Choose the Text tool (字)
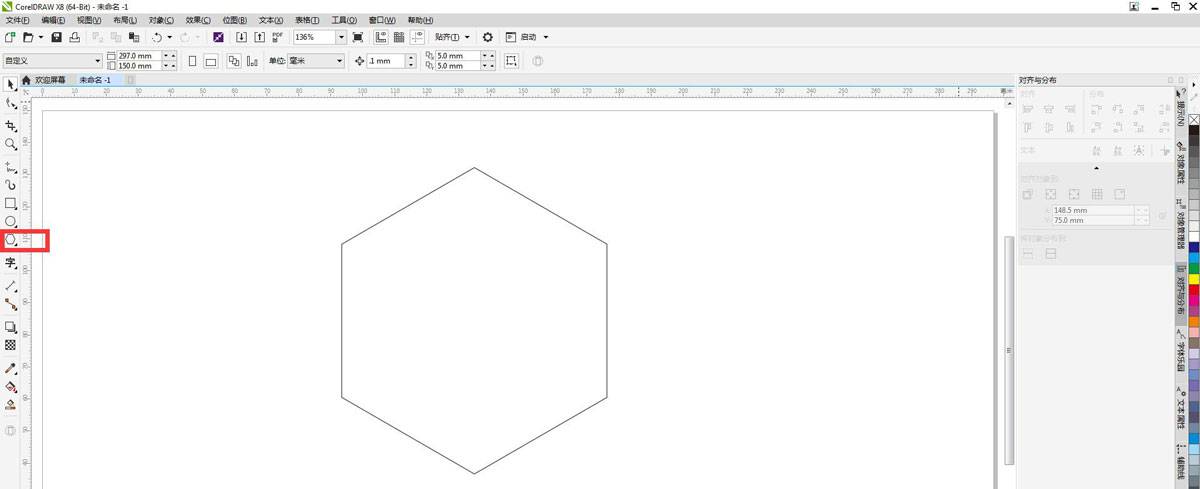 (11, 263)
